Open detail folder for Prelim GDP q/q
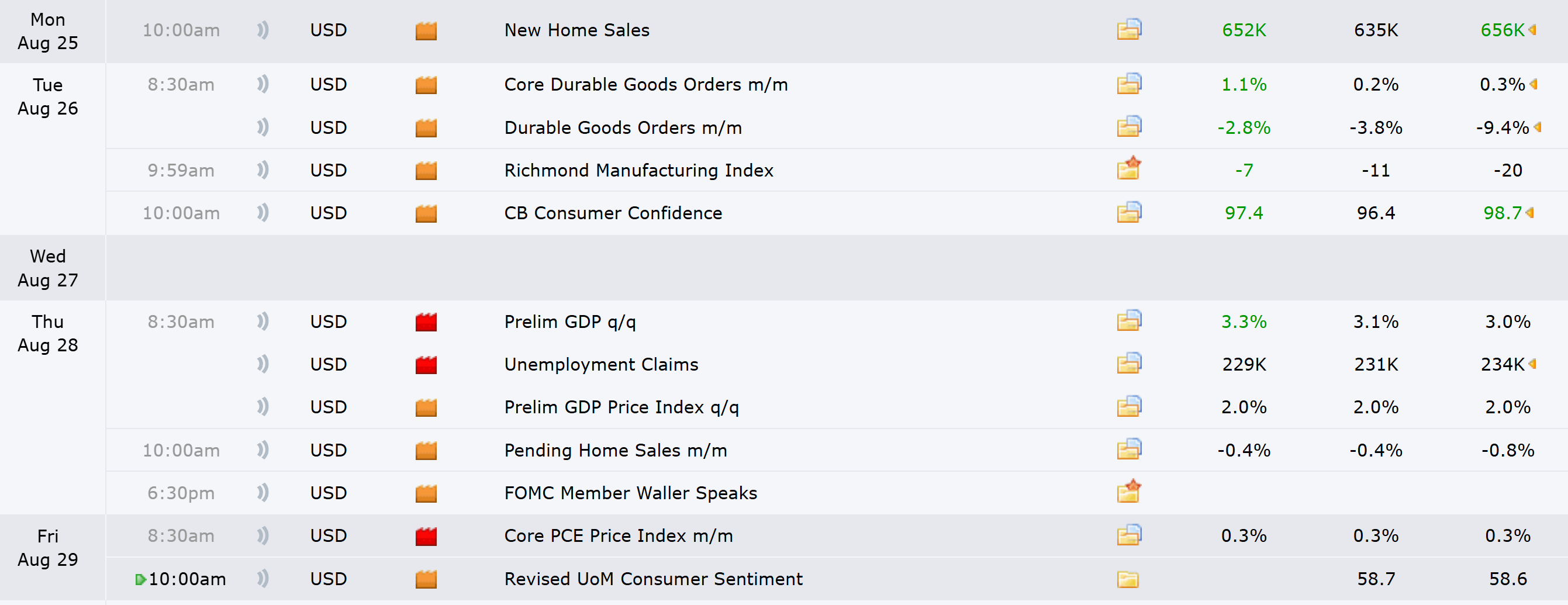This screenshot has height=605, width=1568. (x=1129, y=321)
